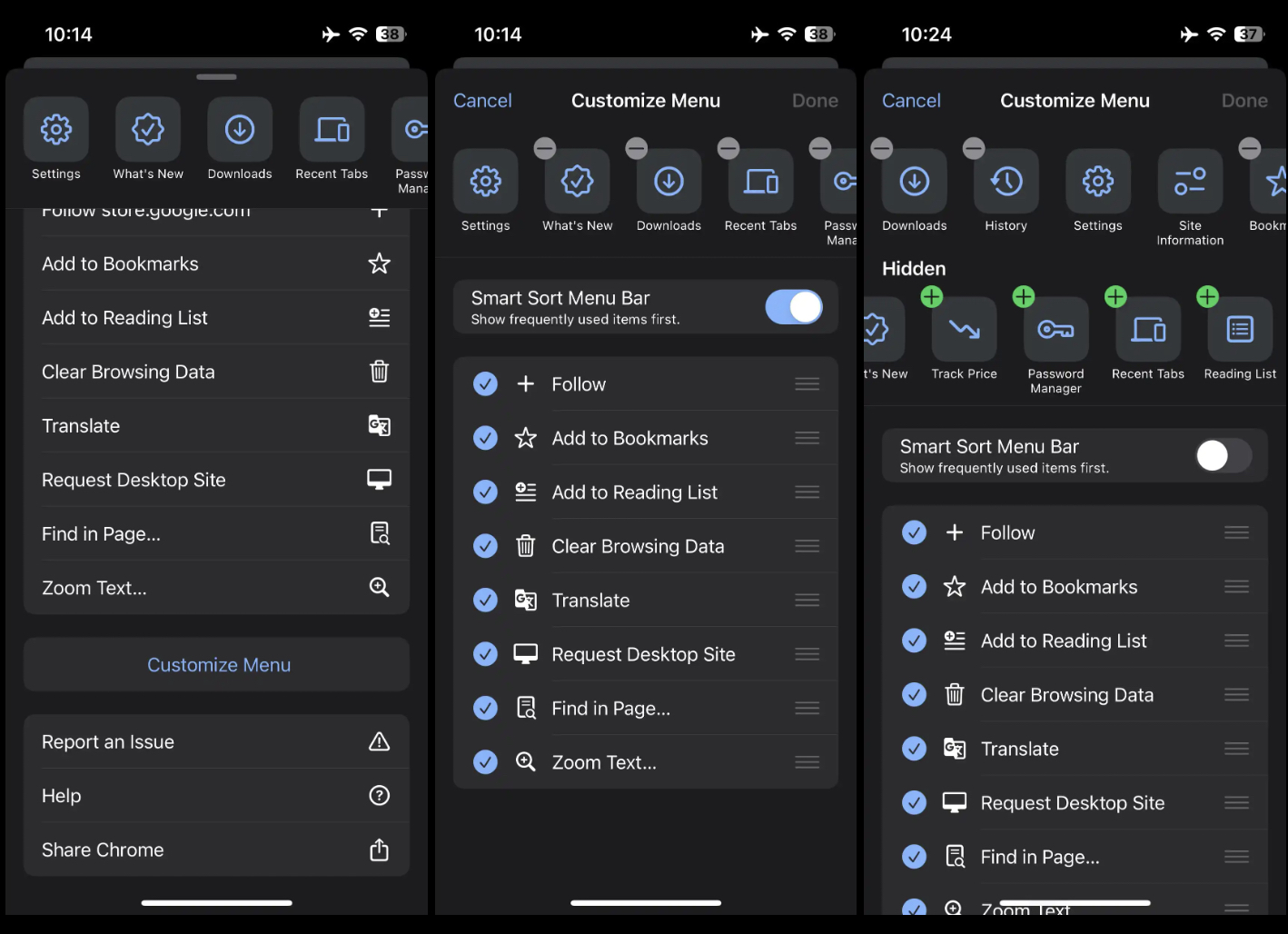Uncheck Follow in the middle screen
Image resolution: width=1288 pixels, height=934 pixels.
pos(486,384)
